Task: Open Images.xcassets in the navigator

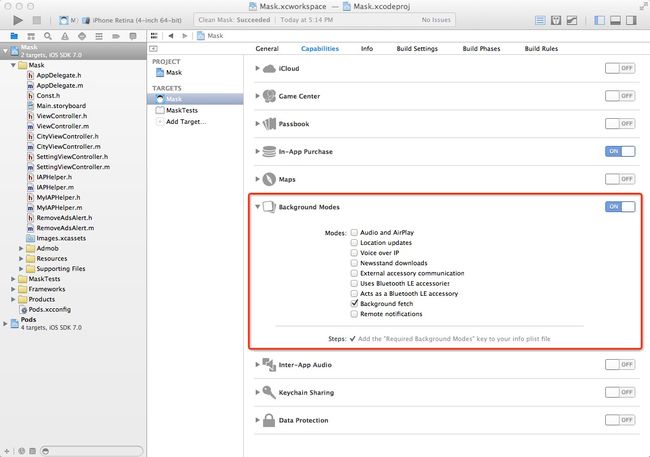Action: click(x=61, y=238)
